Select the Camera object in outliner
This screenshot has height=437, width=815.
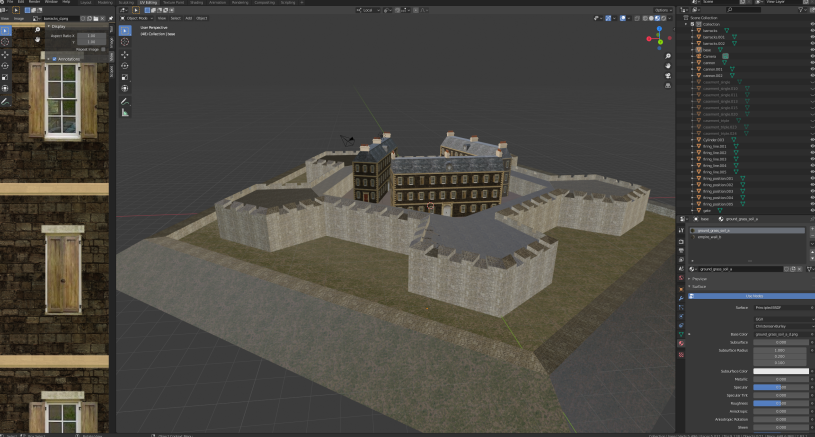point(709,56)
